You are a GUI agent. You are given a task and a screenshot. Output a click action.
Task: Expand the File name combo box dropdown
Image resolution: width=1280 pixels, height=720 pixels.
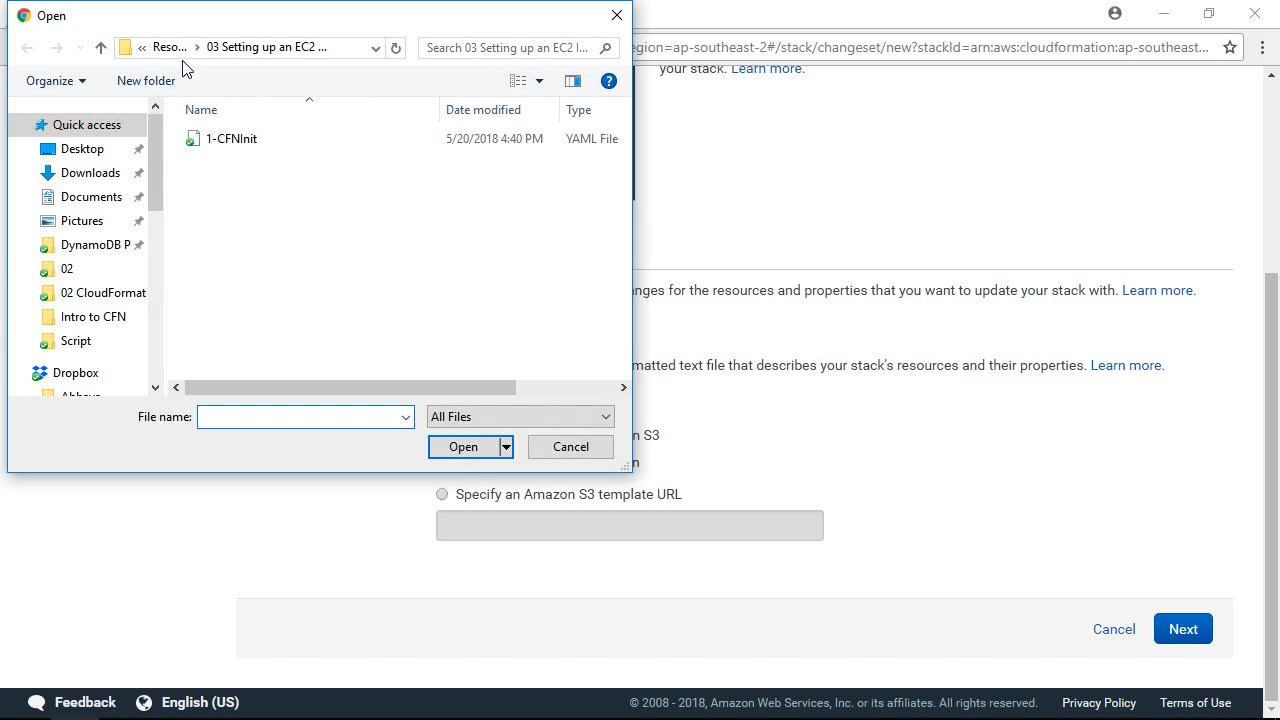(x=406, y=417)
